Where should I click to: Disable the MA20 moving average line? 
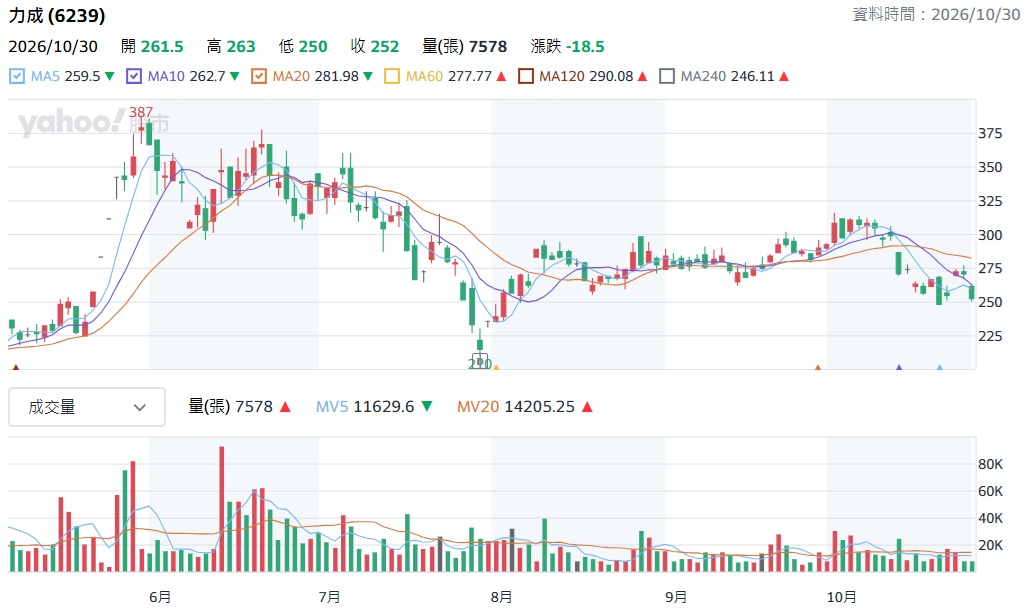[259, 77]
